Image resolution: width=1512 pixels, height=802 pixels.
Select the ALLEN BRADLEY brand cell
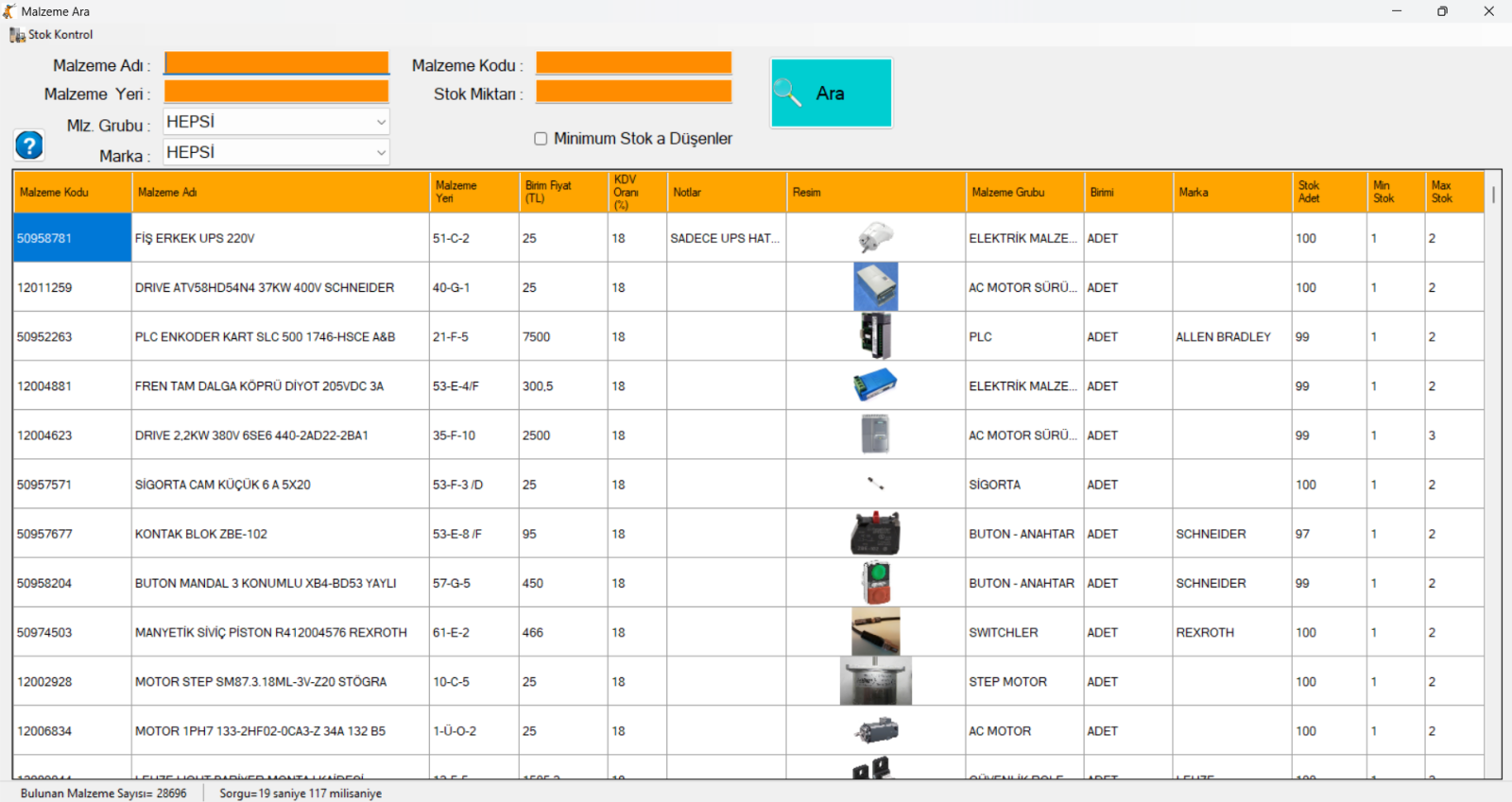click(1232, 336)
